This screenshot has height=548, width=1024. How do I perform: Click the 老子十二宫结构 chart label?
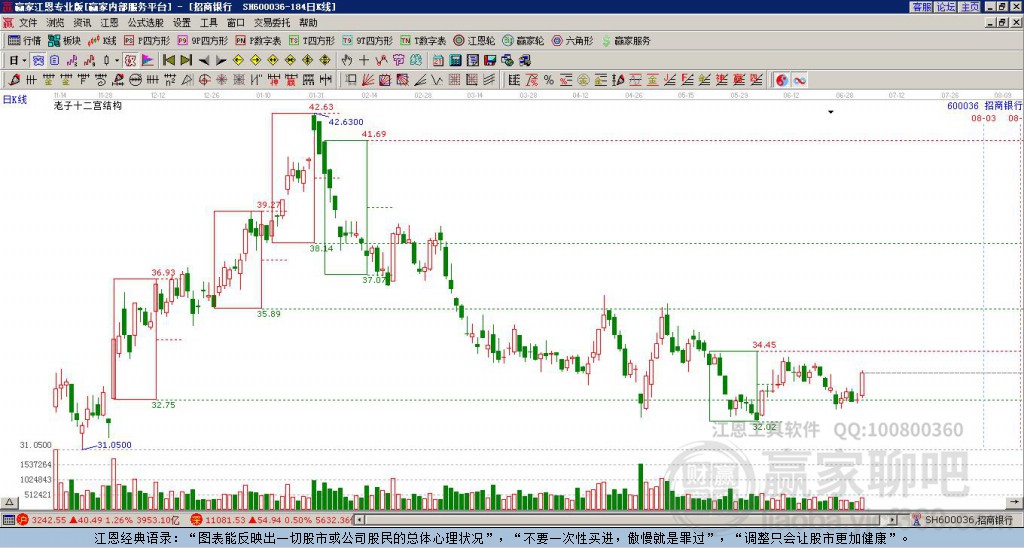(x=88, y=105)
